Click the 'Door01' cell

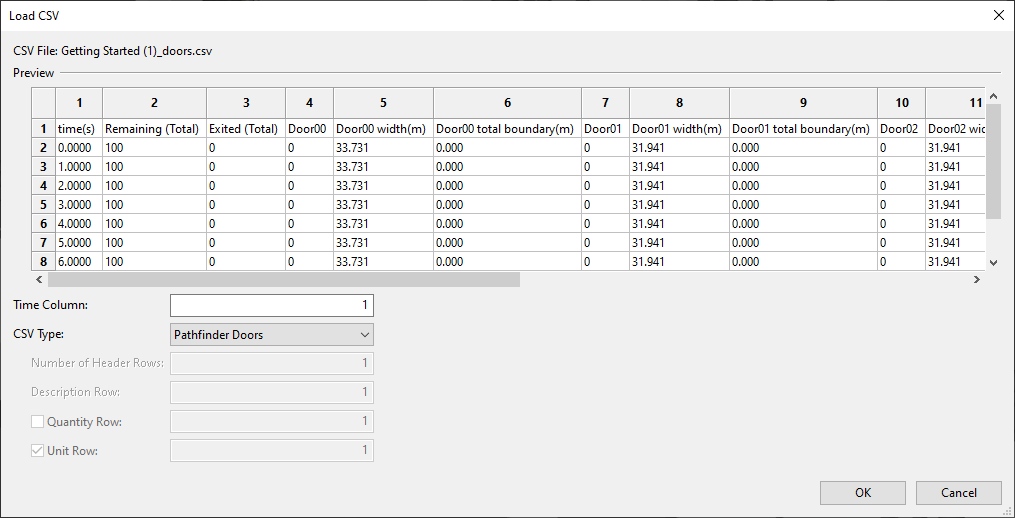[x=605, y=129]
